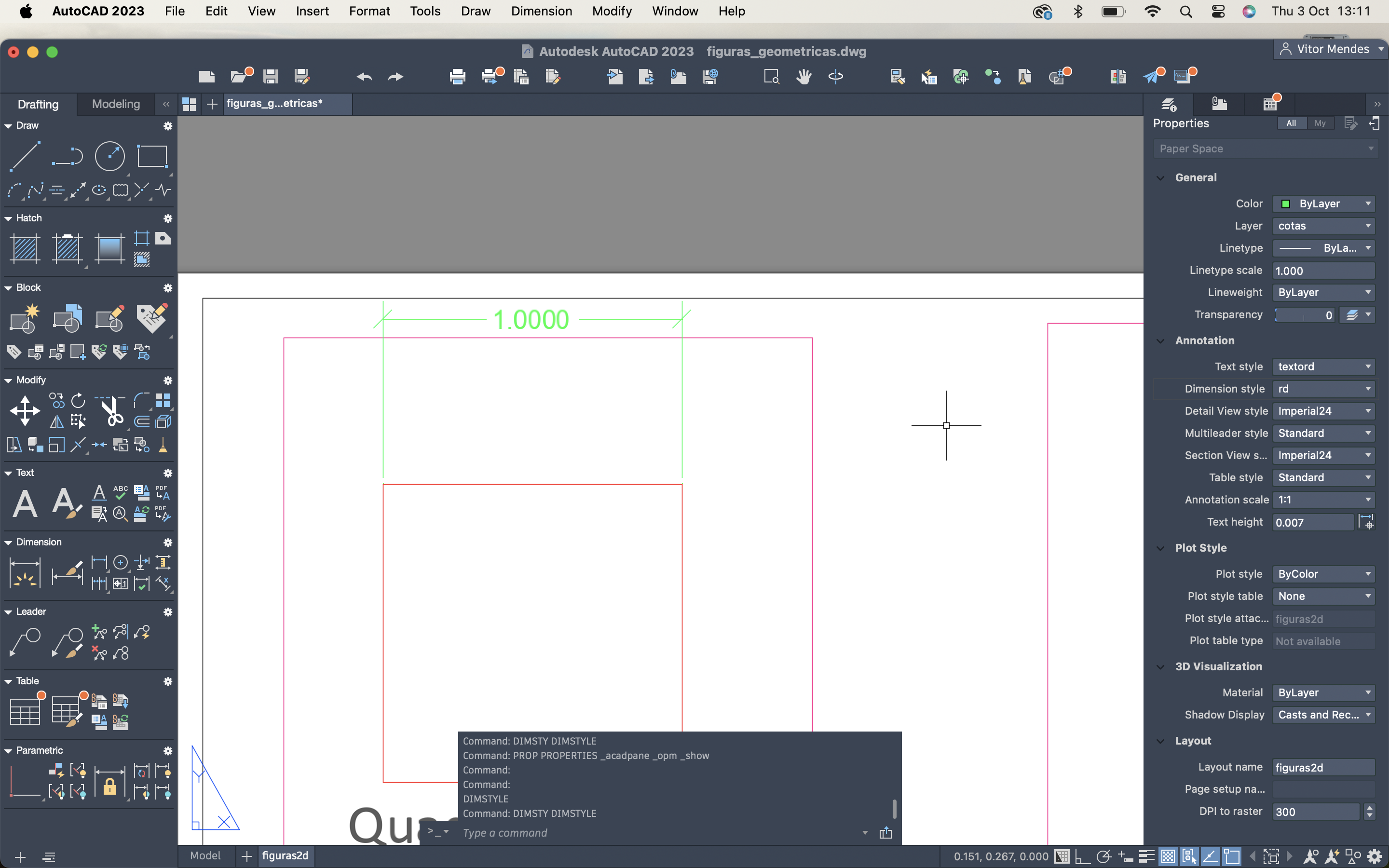
Task: Select the Line tool in Draw panel
Action: click(x=25, y=156)
